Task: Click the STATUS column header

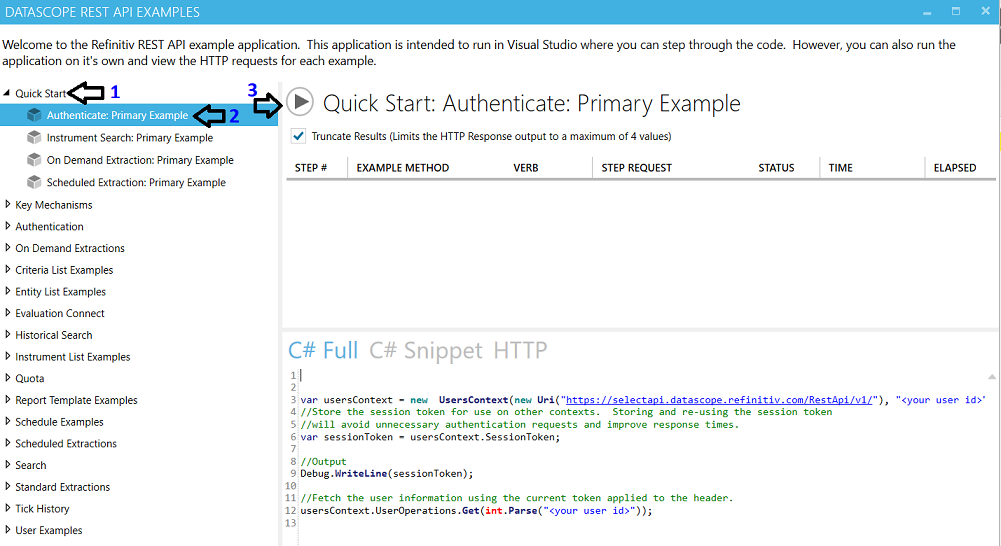Action: pos(776,168)
